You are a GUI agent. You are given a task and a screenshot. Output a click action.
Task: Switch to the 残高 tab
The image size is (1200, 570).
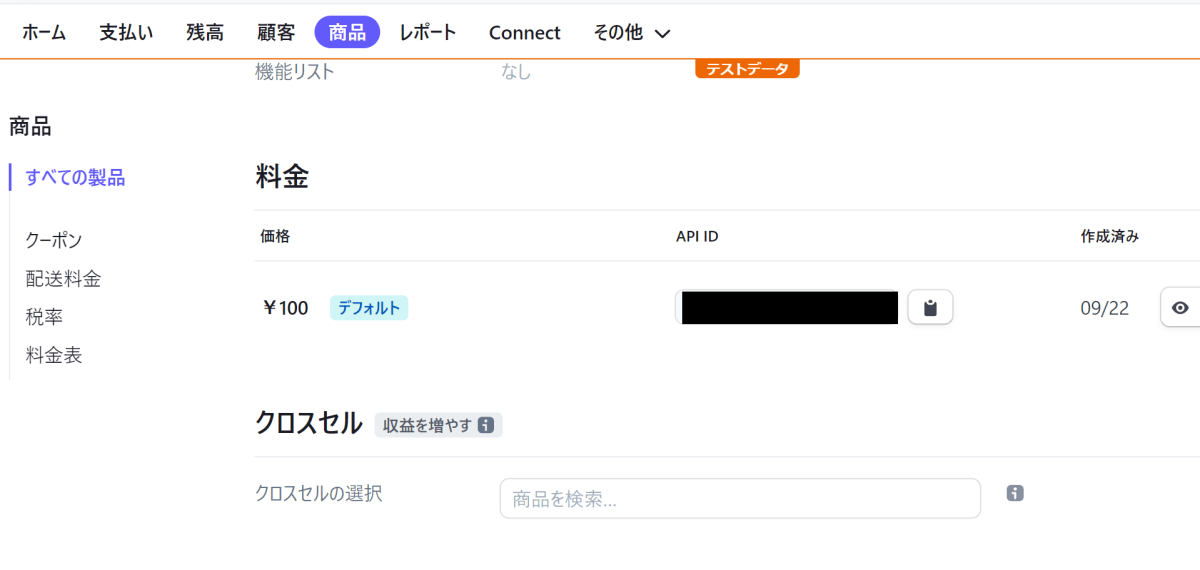coord(205,33)
